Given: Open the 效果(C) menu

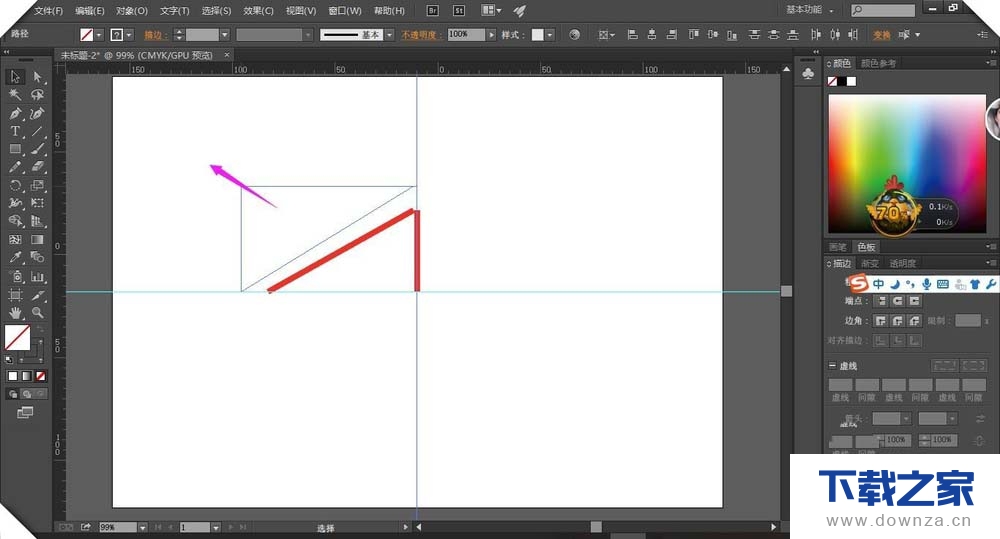Looking at the screenshot, I should coord(258,10).
